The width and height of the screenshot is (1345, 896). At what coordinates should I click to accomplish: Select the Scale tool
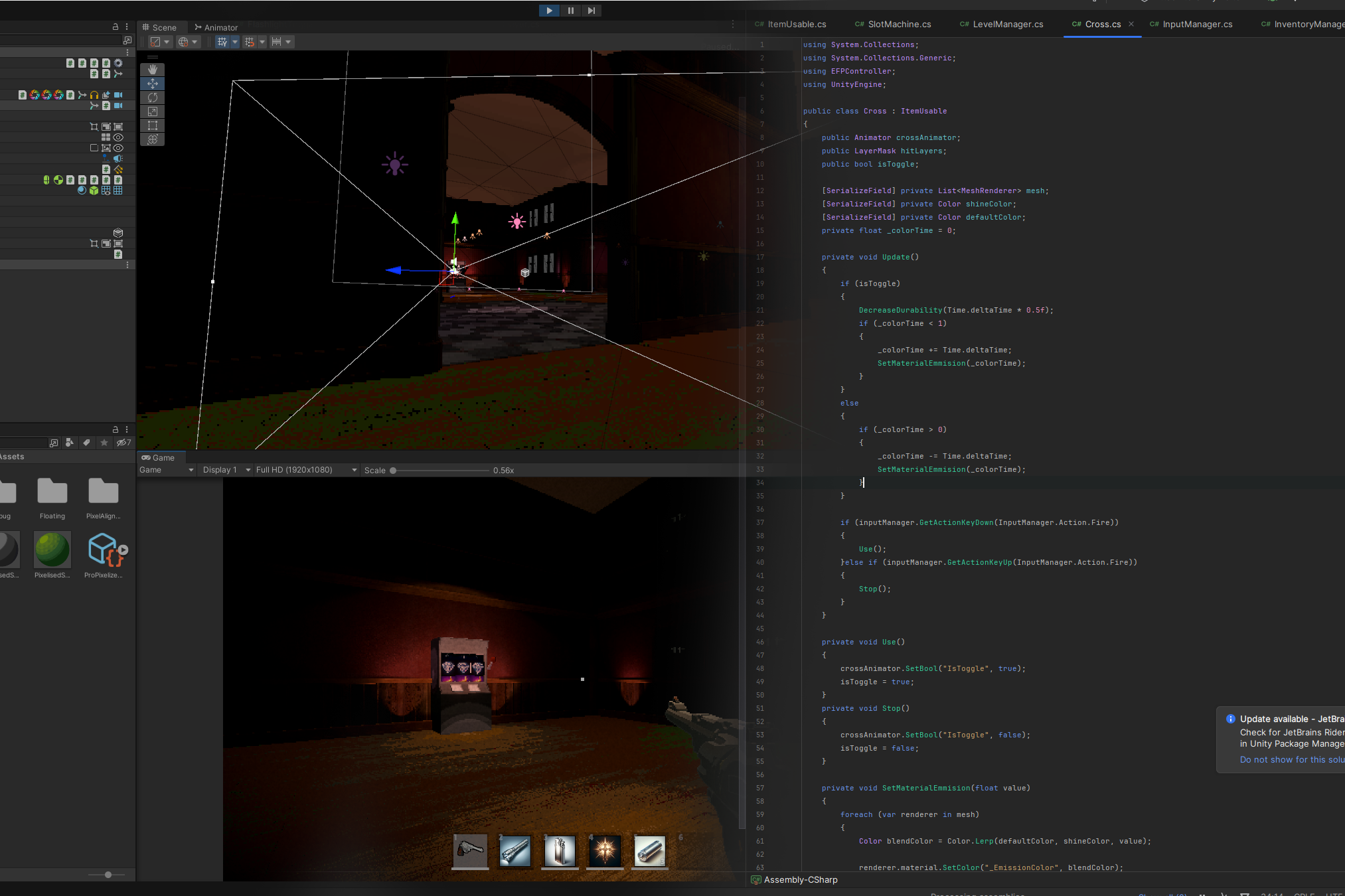point(153,112)
